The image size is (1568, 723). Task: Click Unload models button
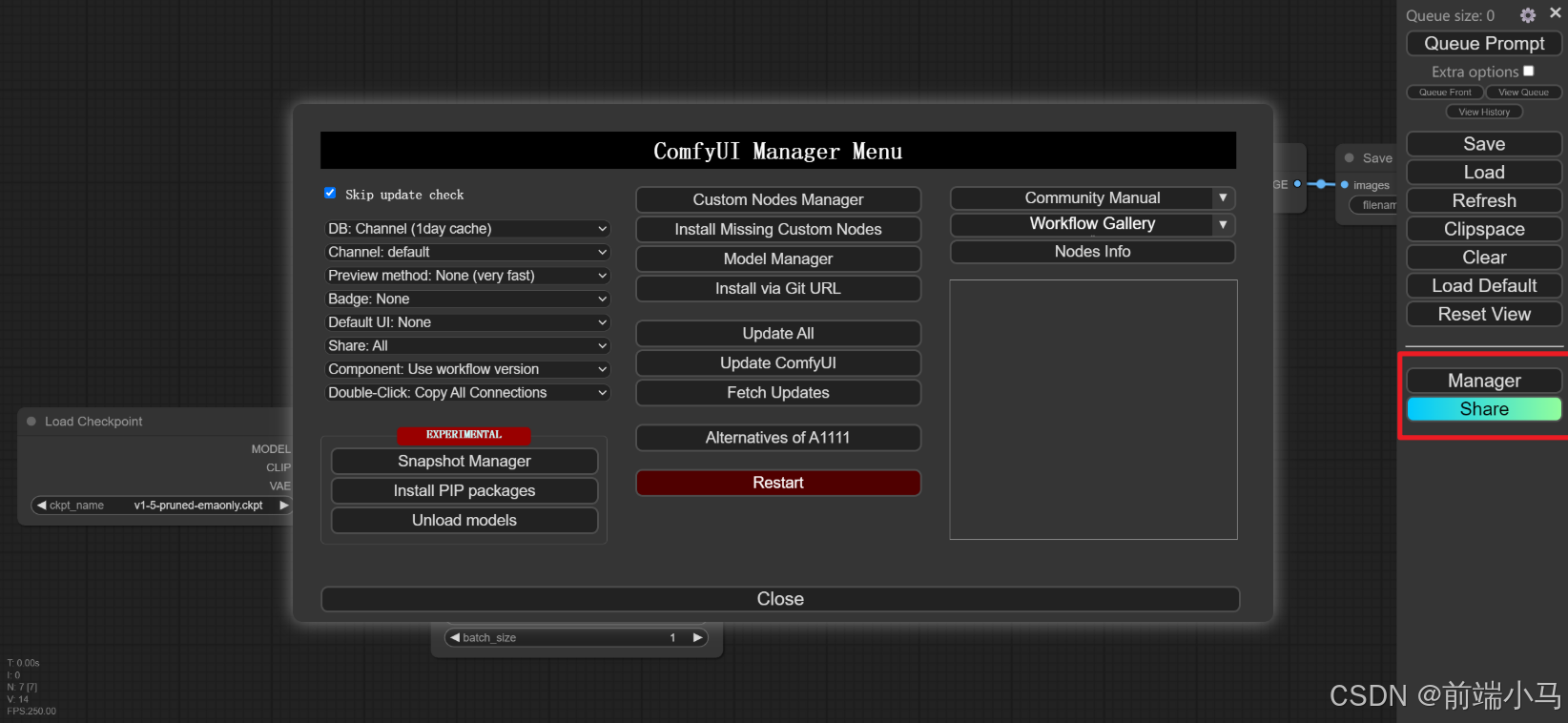tap(464, 520)
